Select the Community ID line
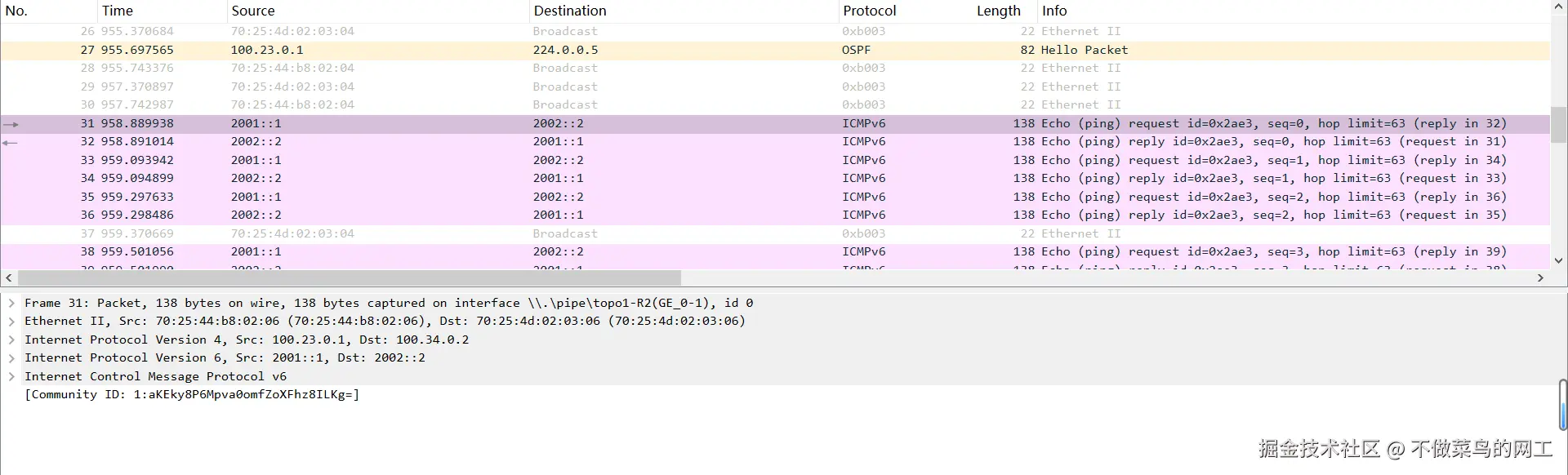The height and width of the screenshot is (475, 1568). tap(192, 394)
